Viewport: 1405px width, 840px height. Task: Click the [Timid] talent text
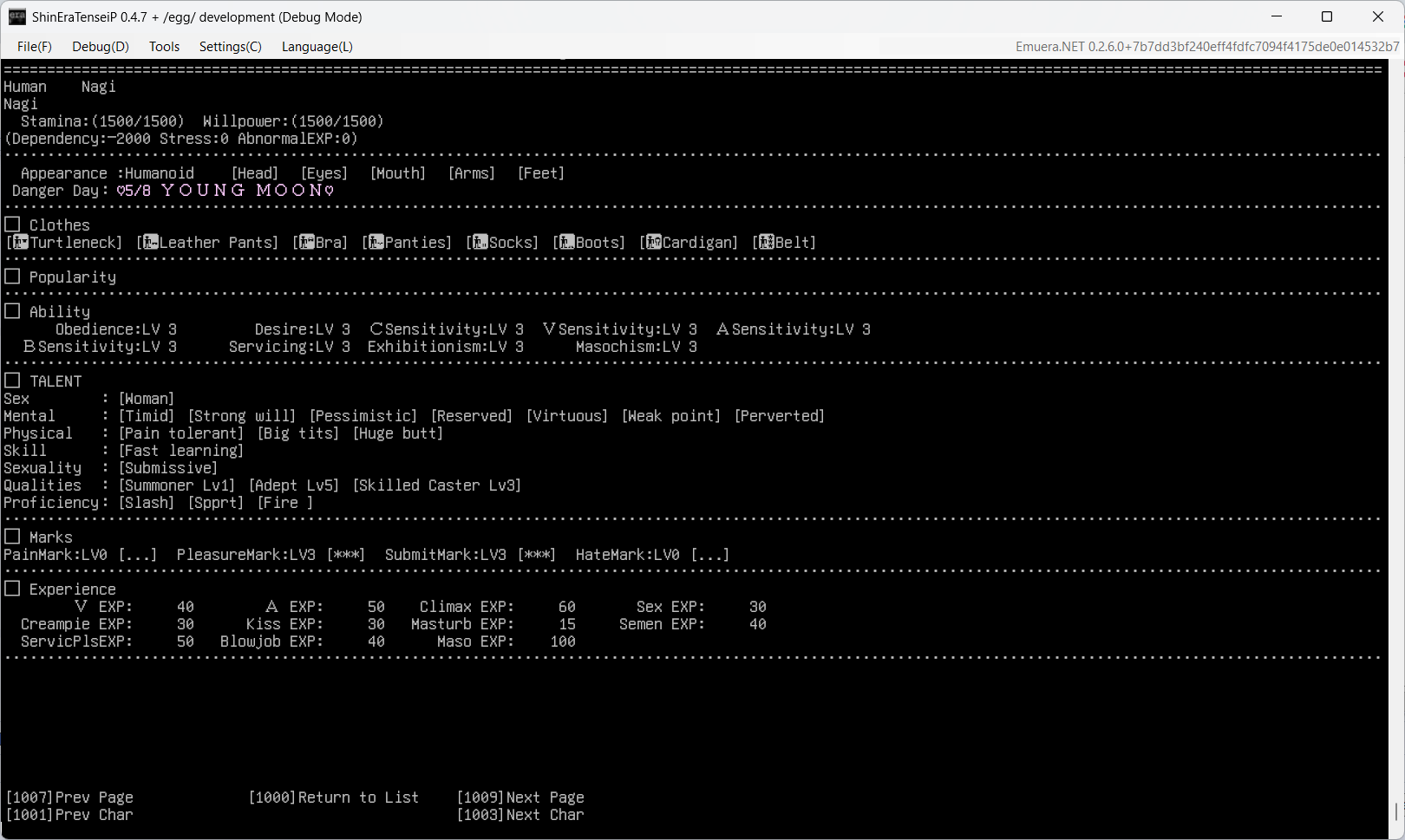click(x=147, y=416)
